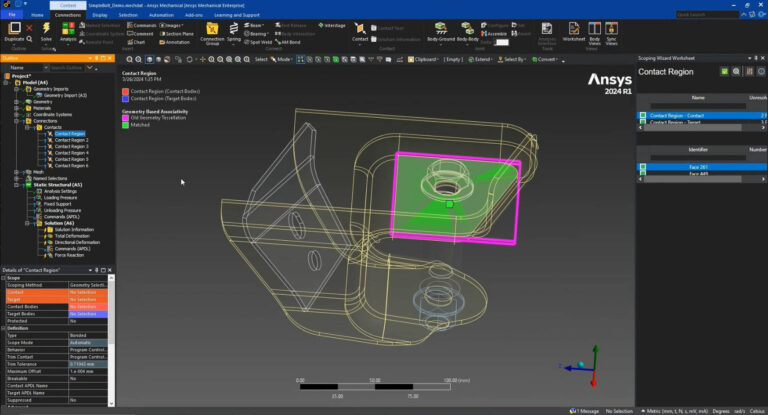
Task: Toggle checkbox for Face 261 row
Action: [x=643, y=167]
